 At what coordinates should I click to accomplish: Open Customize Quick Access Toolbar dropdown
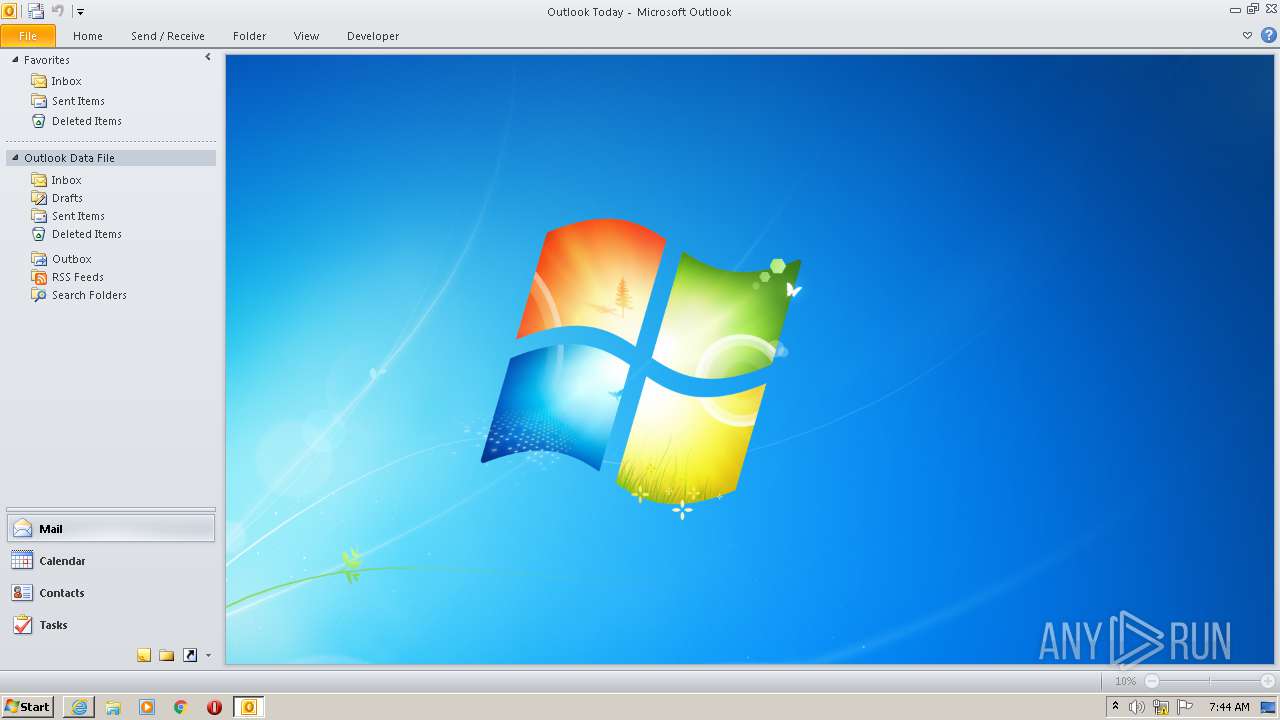(x=80, y=12)
